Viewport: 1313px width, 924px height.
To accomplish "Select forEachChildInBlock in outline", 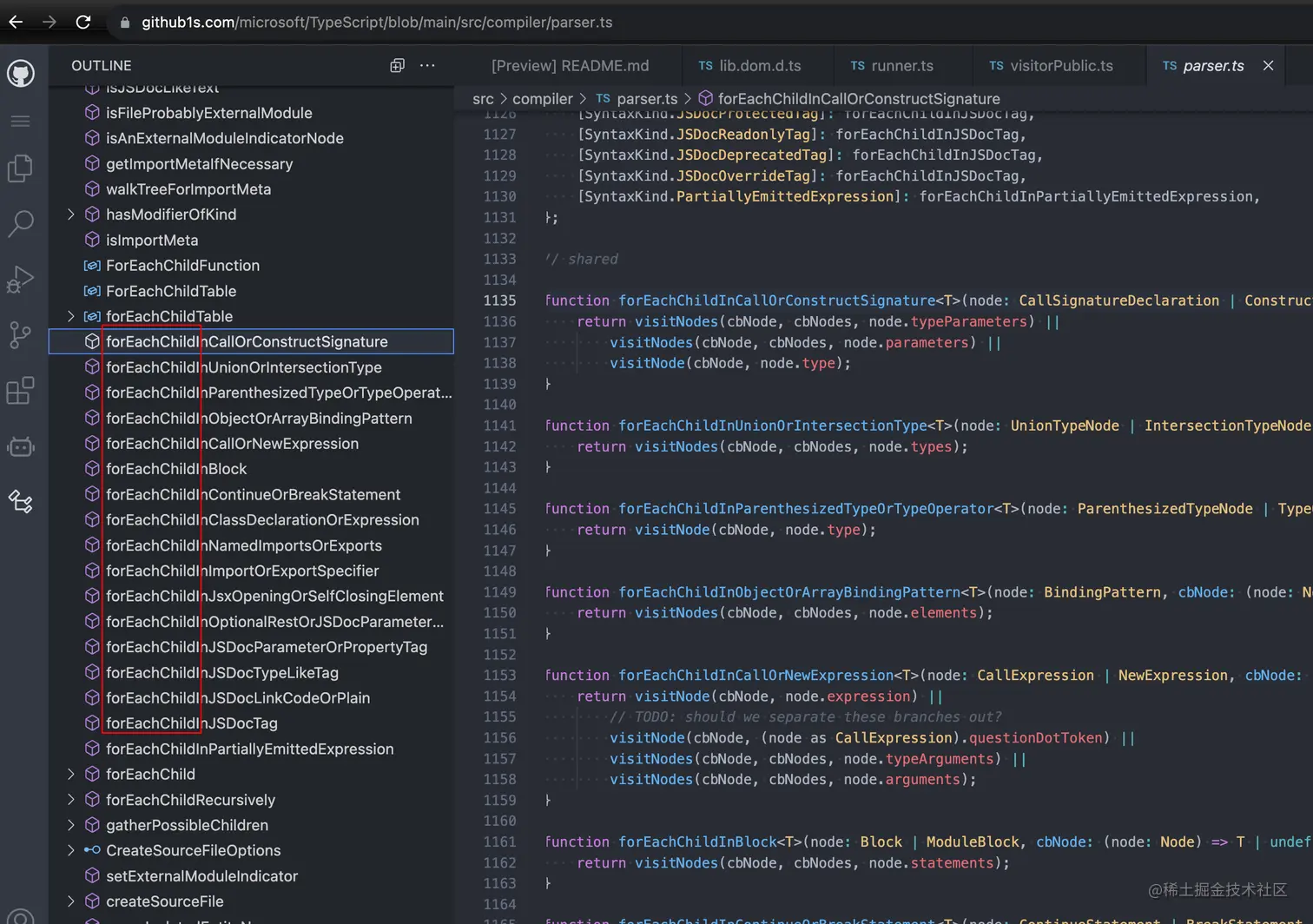I will click(x=251, y=469).
